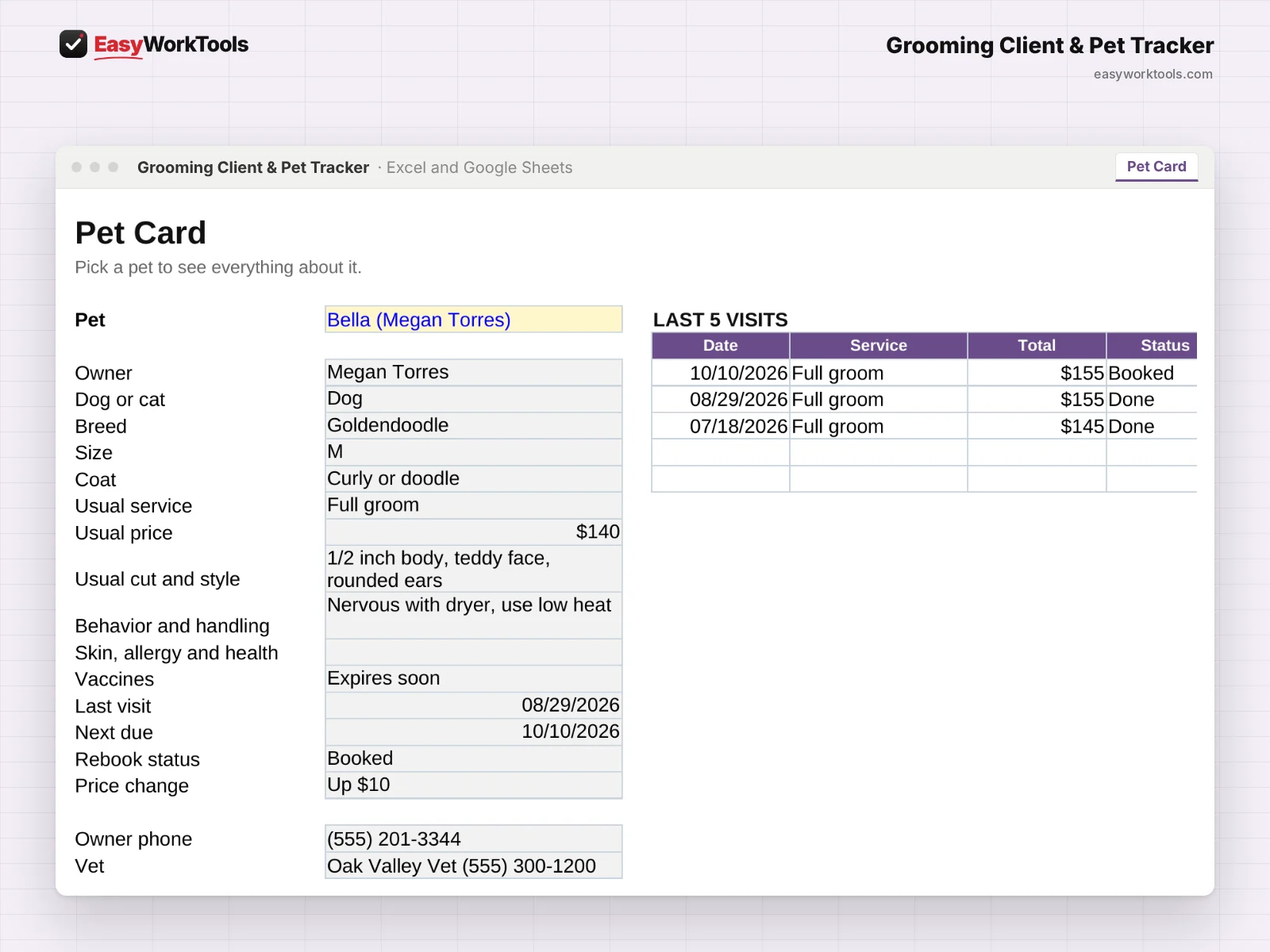
Task: Click the Goldendoodle breed value
Action: 474,425
